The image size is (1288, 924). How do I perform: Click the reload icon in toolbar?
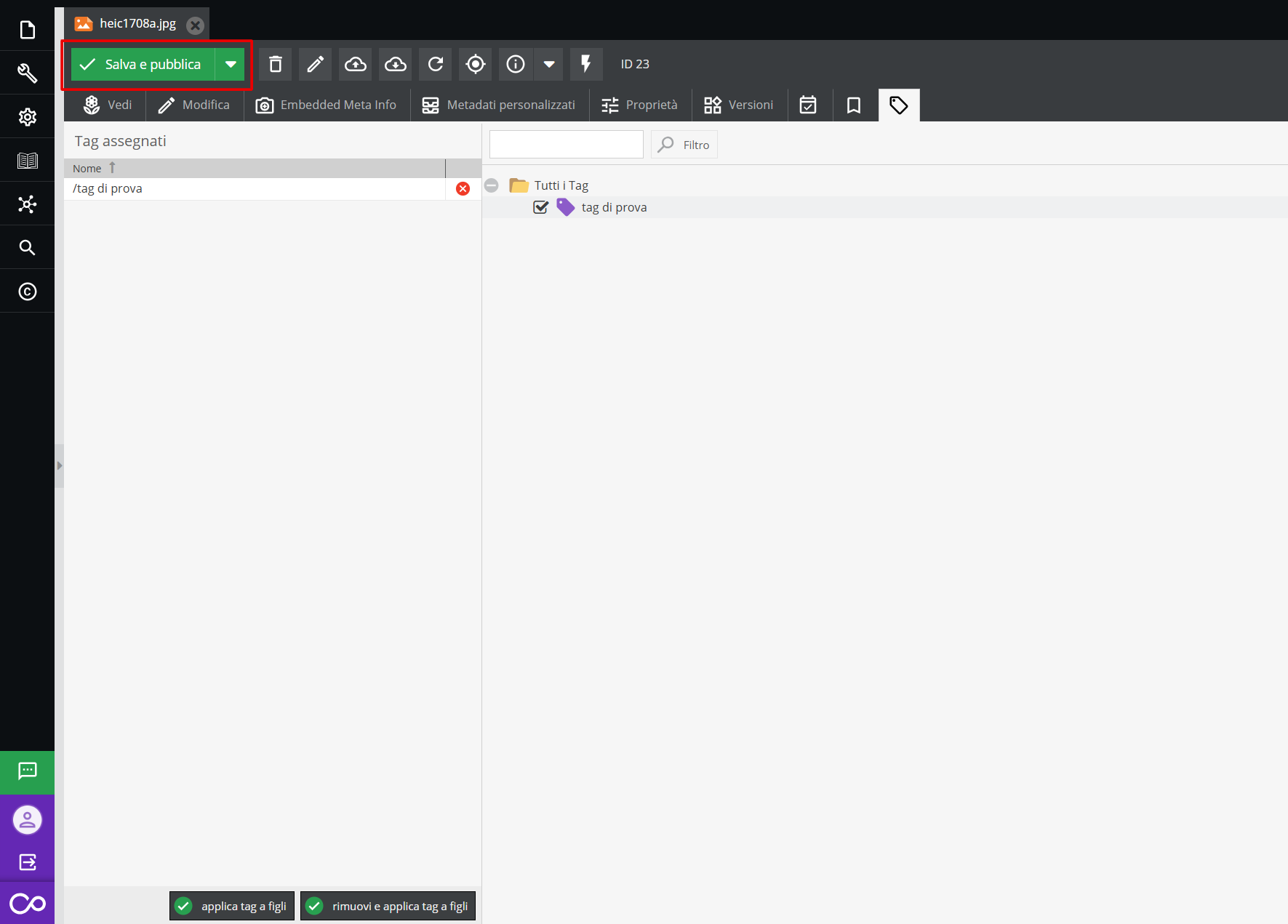tap(435, 65)
